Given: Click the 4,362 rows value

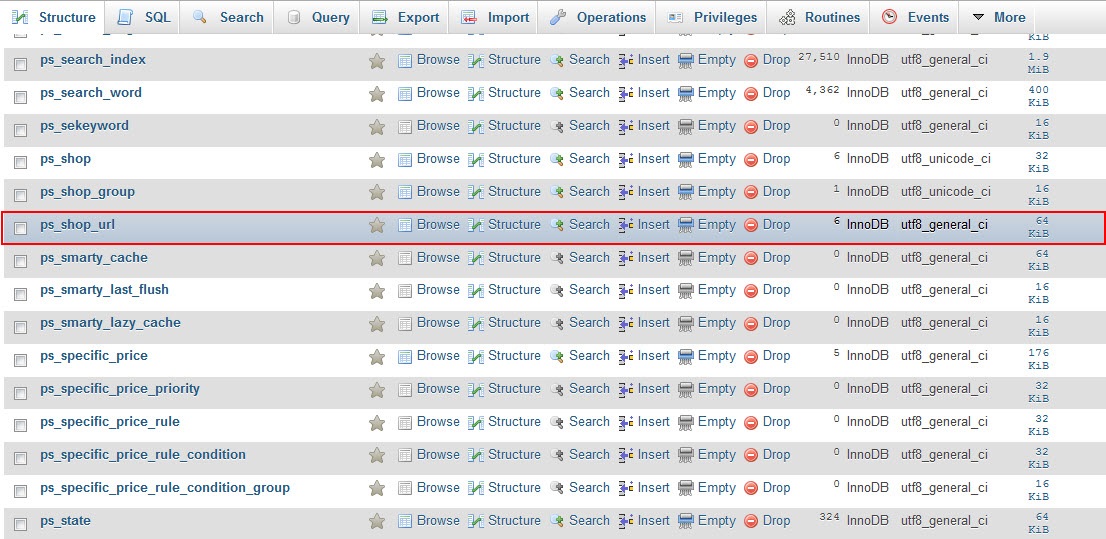Looking at the screenshot, I should pos(824,90).
